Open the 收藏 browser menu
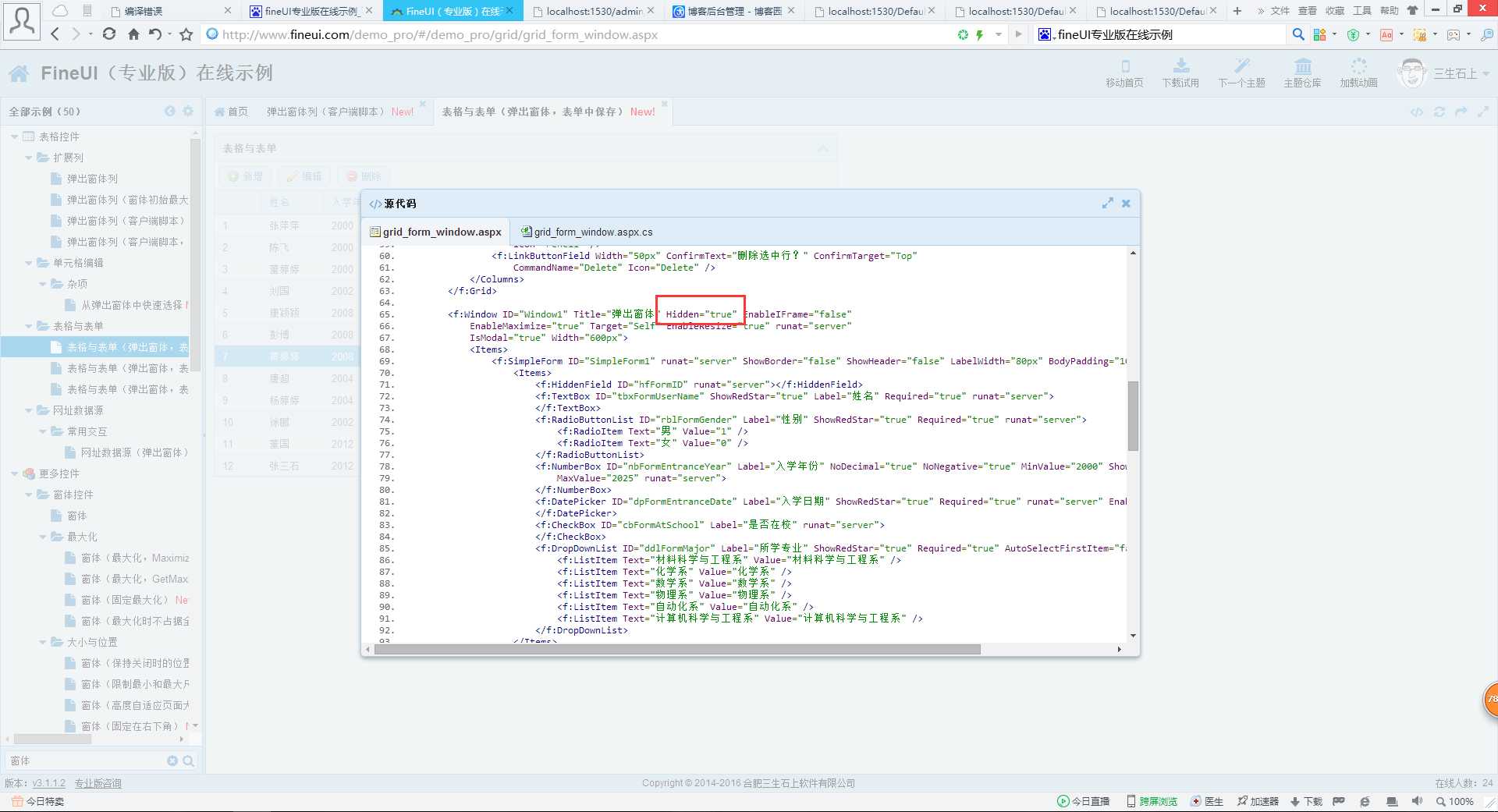Image resolution: width=1498 pixels, height=812 pixels. coord(1335,11)
